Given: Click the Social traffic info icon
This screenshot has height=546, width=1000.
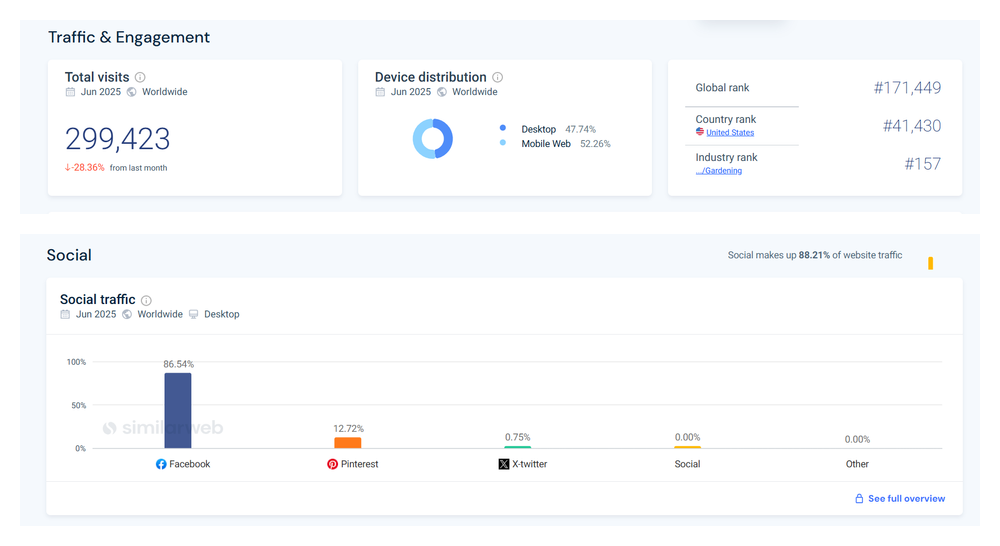Looking at the screenshot, I should coord(146,300).
